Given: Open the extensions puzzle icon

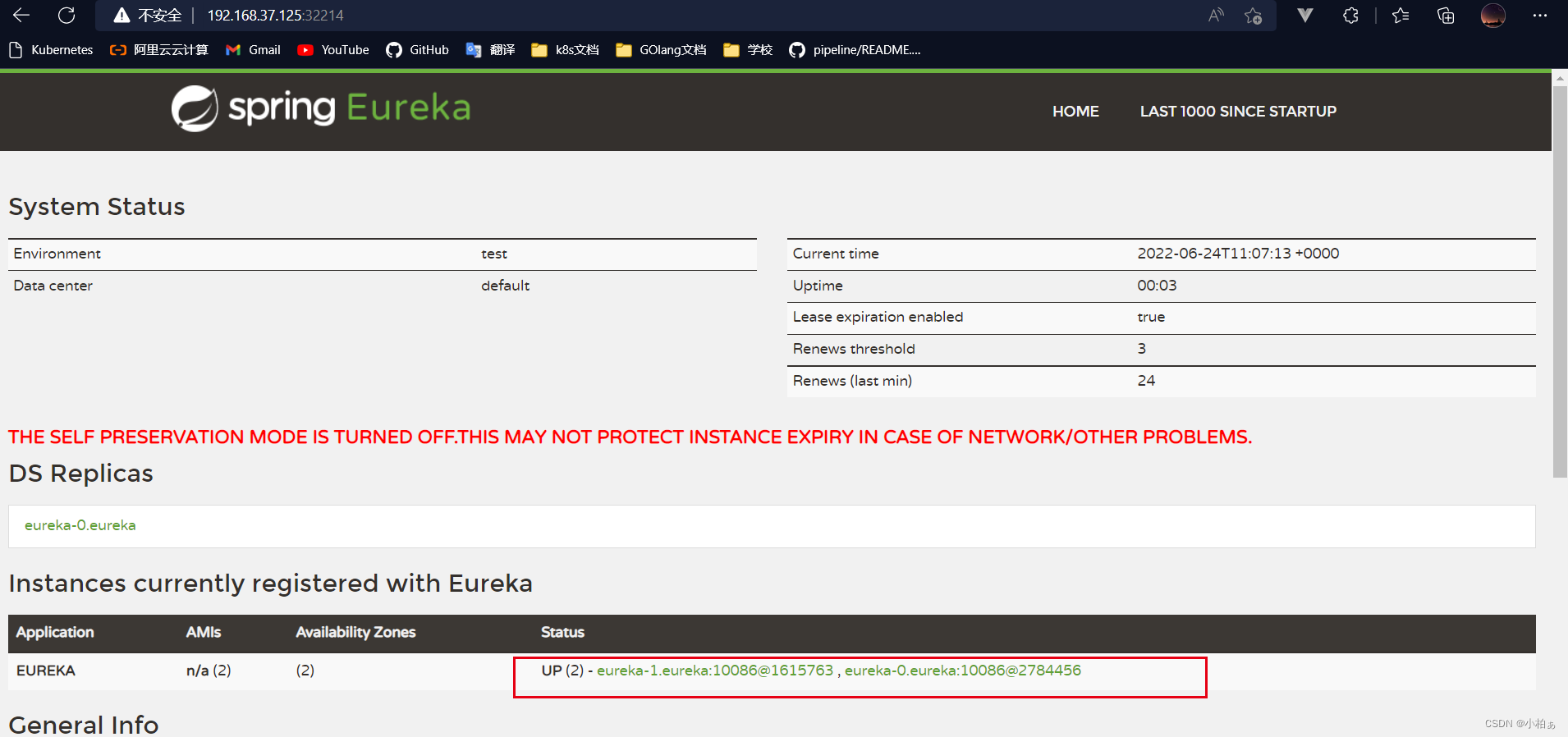Looking at the screenshot, I should click(x=1350, y=15).
